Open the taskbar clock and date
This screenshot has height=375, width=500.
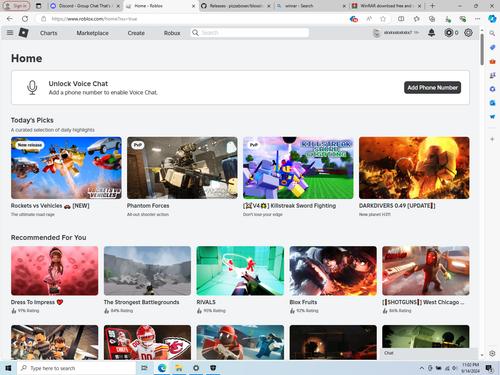click(470, 368)
